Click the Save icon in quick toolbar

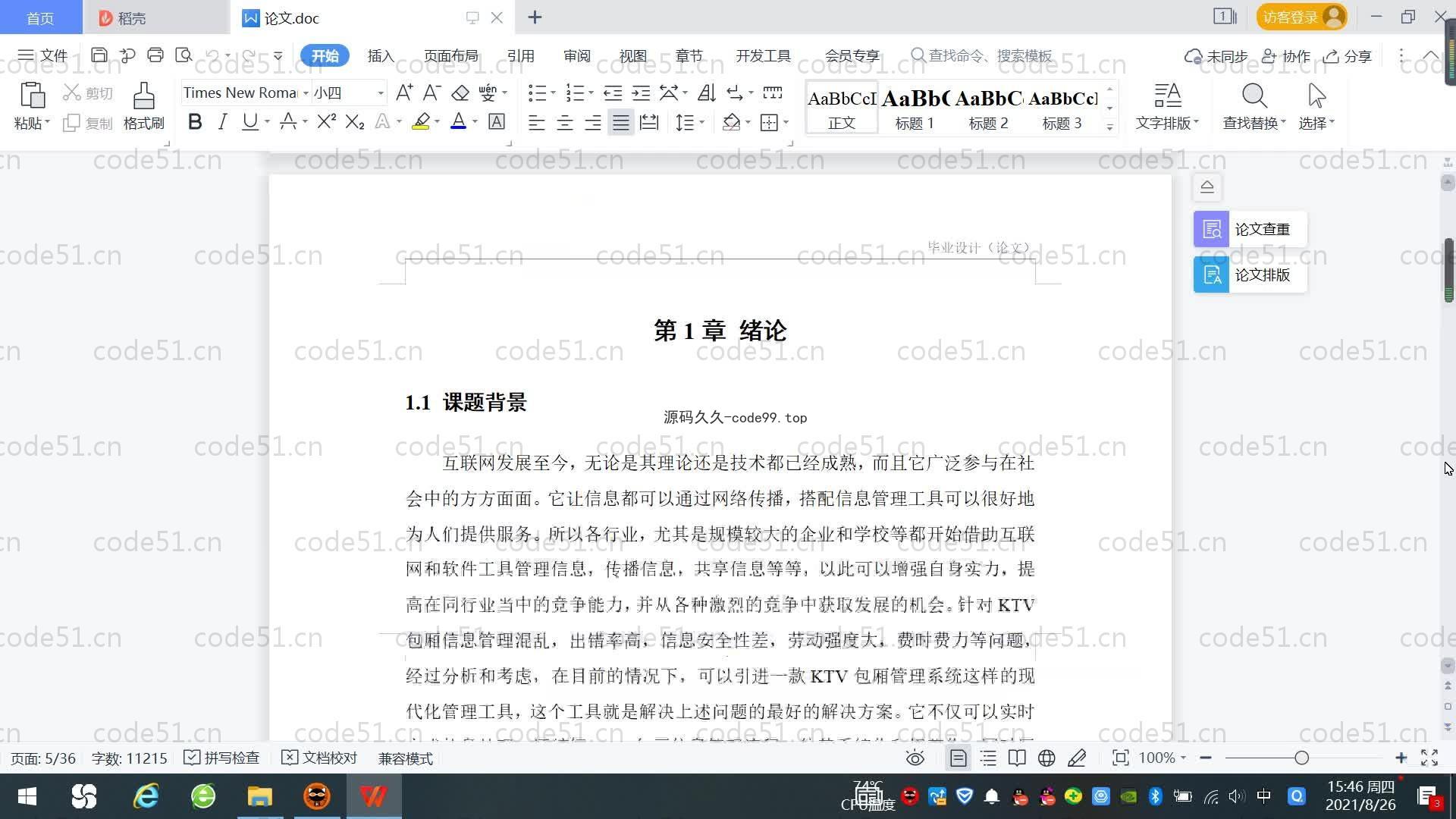point(99,55)
